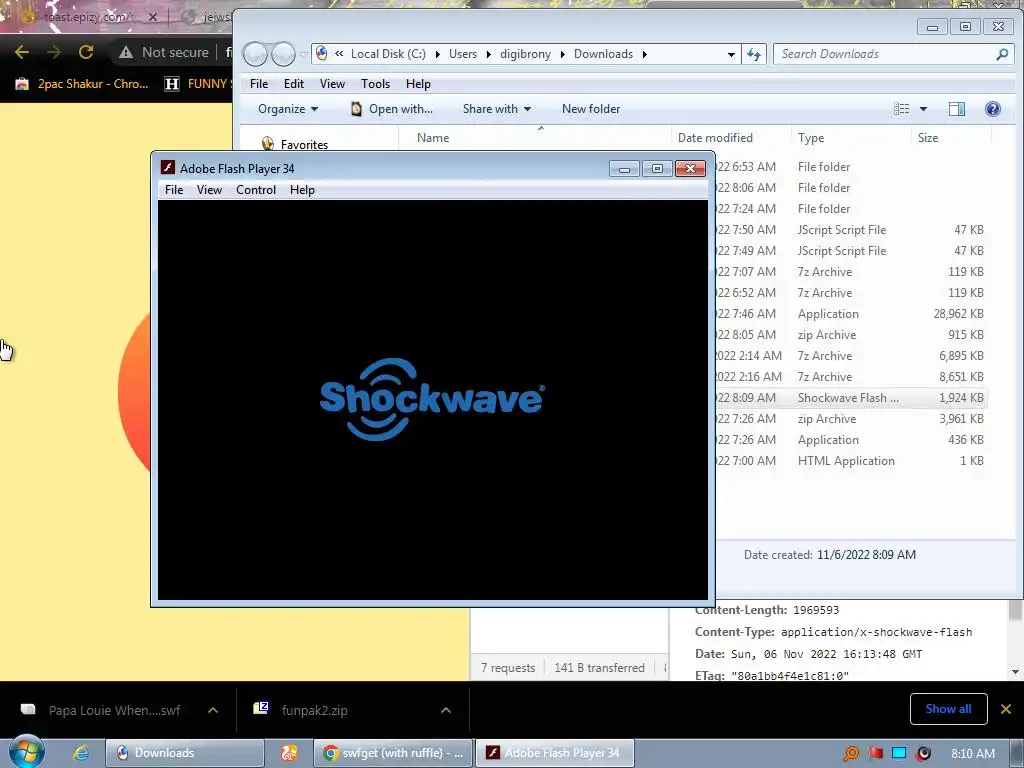Image resolution: width=1024 pixels, height=768 pixels.
Task: Open the Organize dropdown
Action: pos(287,109)
